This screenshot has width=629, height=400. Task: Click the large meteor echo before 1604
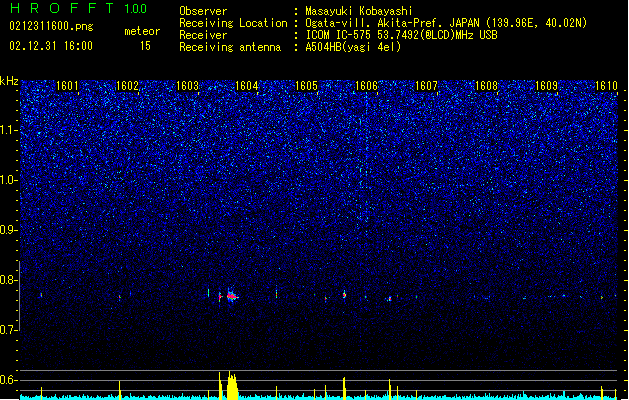pos(232,296)
